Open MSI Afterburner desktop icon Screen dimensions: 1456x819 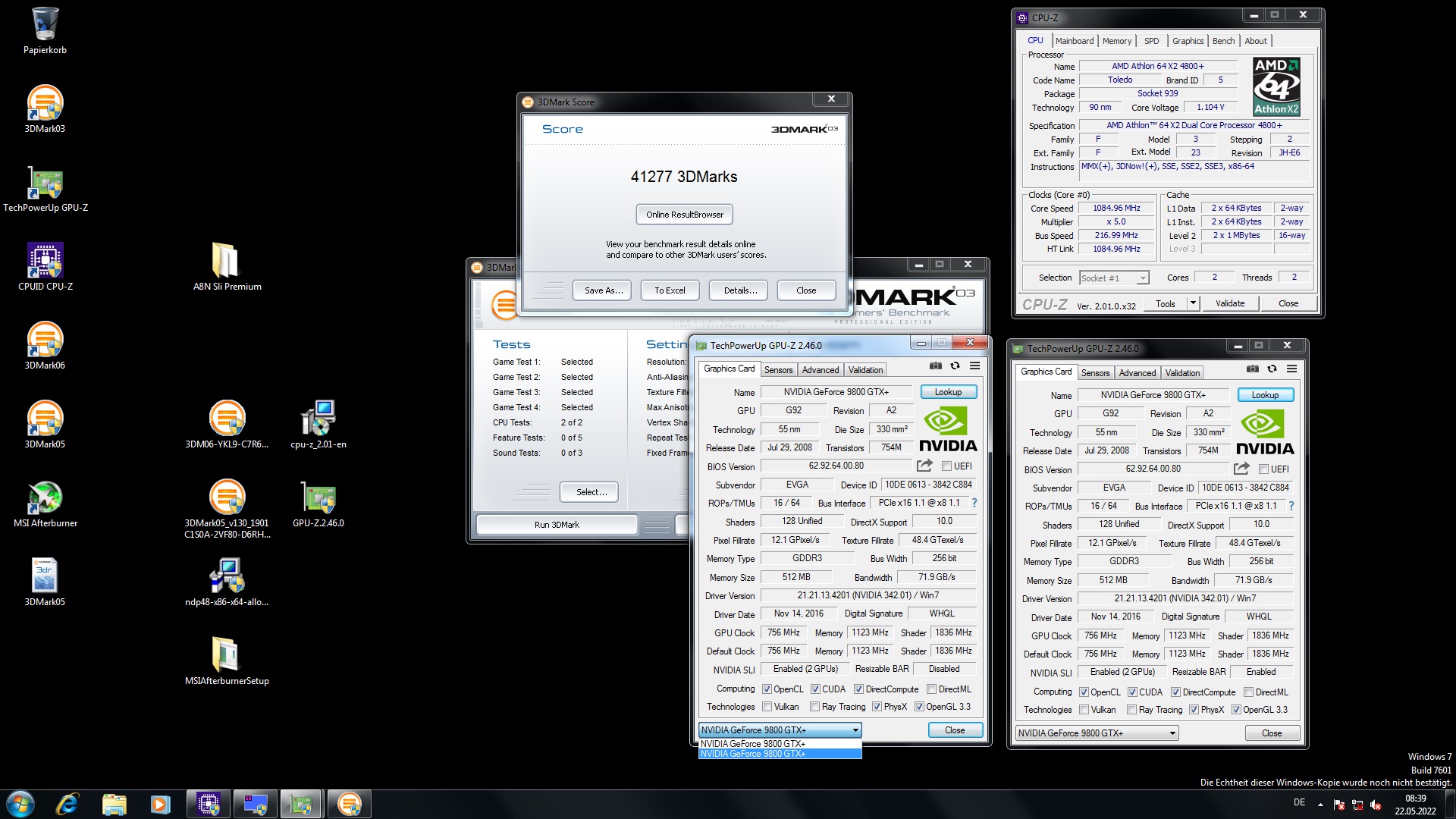[45, 498]
